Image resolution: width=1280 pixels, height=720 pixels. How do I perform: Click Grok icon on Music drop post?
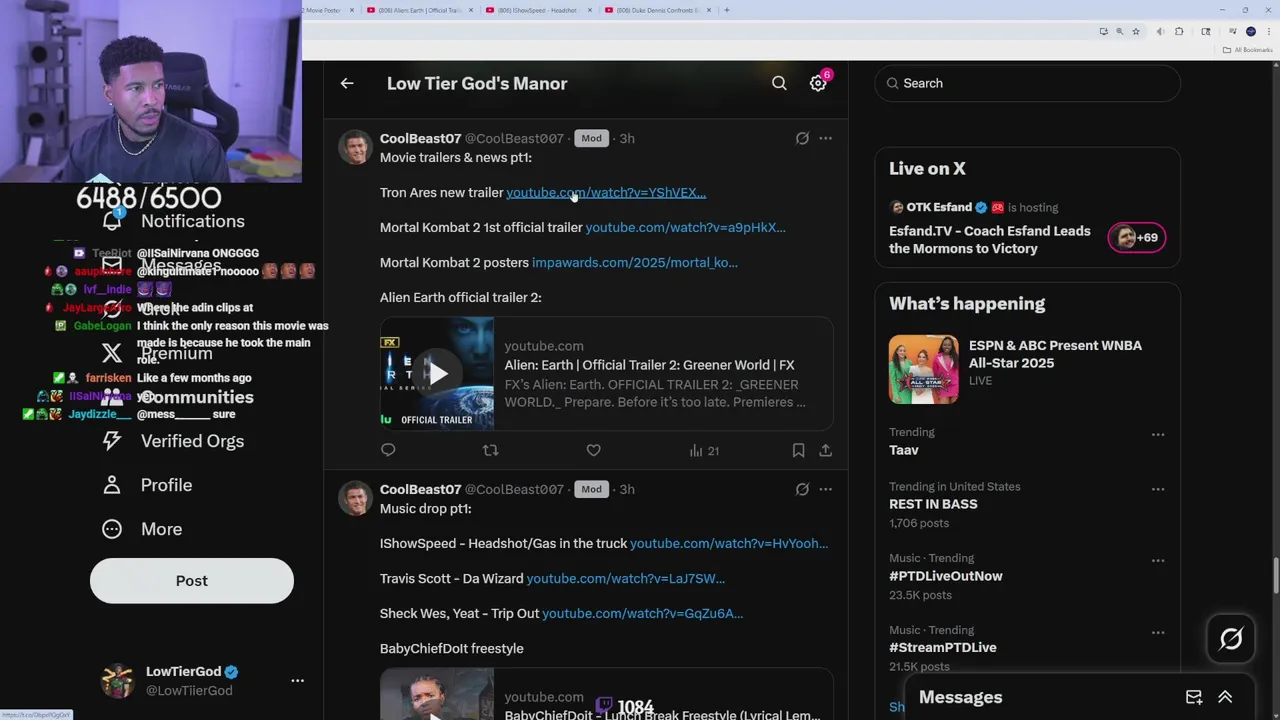coord(802,489)
